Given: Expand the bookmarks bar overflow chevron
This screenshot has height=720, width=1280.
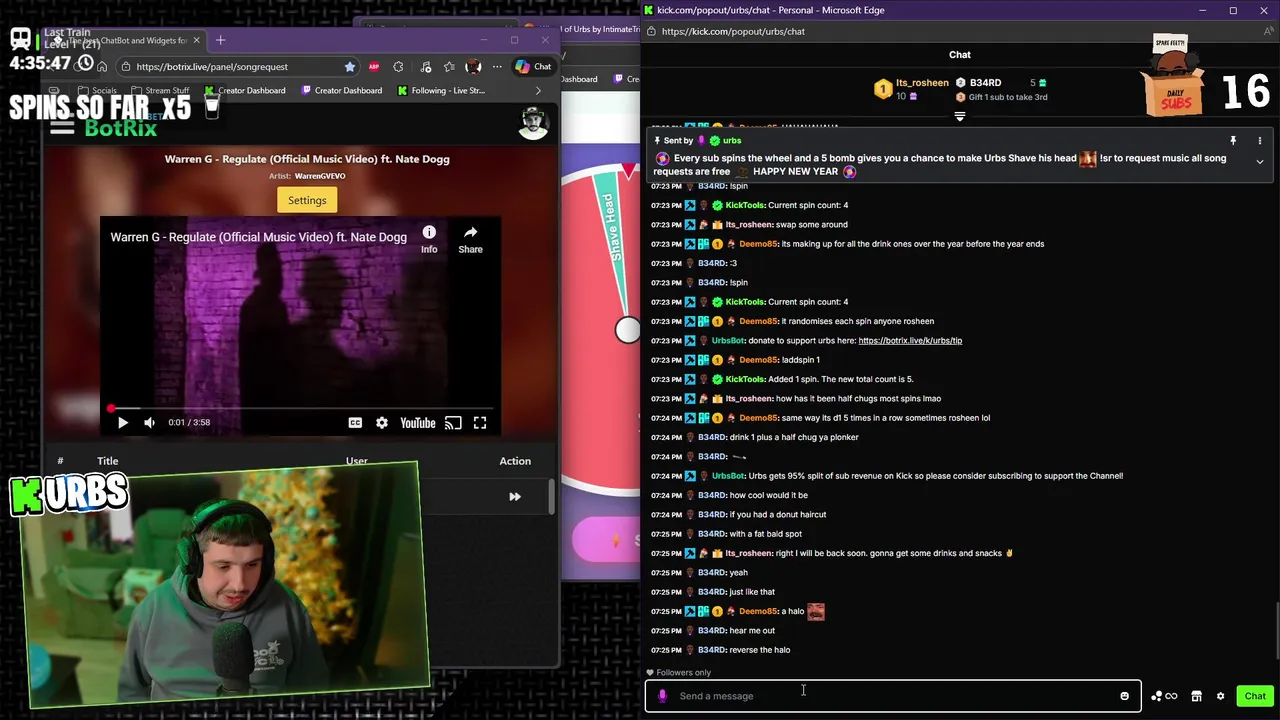Looking at the screenshot, I should point(538,91).
